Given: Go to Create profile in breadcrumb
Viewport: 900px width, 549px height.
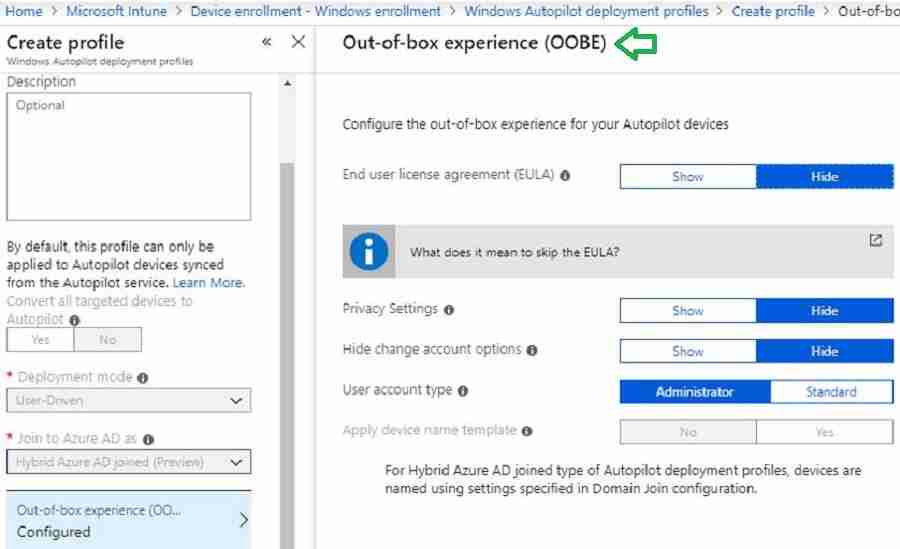Looking at the screenshot, I should 773,11.
